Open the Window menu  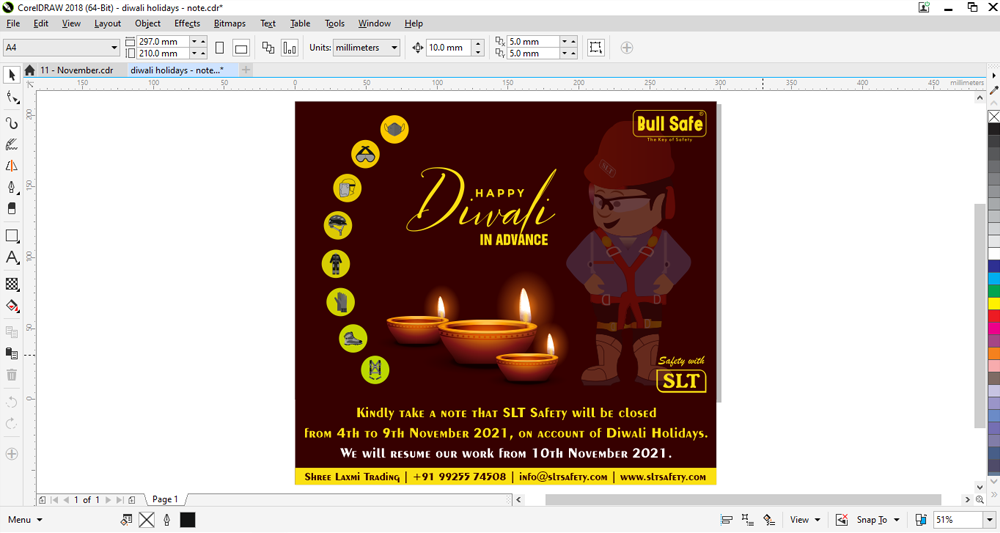(374, 24)
